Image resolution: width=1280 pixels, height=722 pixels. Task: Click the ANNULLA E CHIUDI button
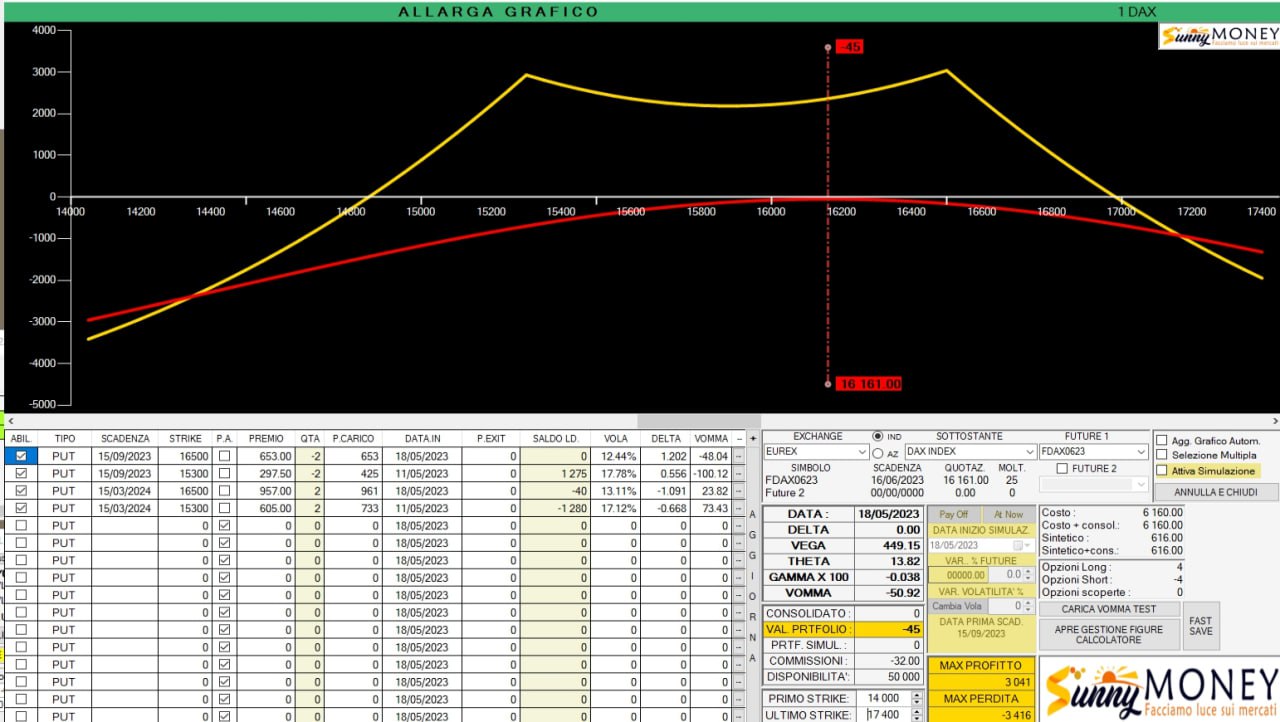click(1216, 492)
